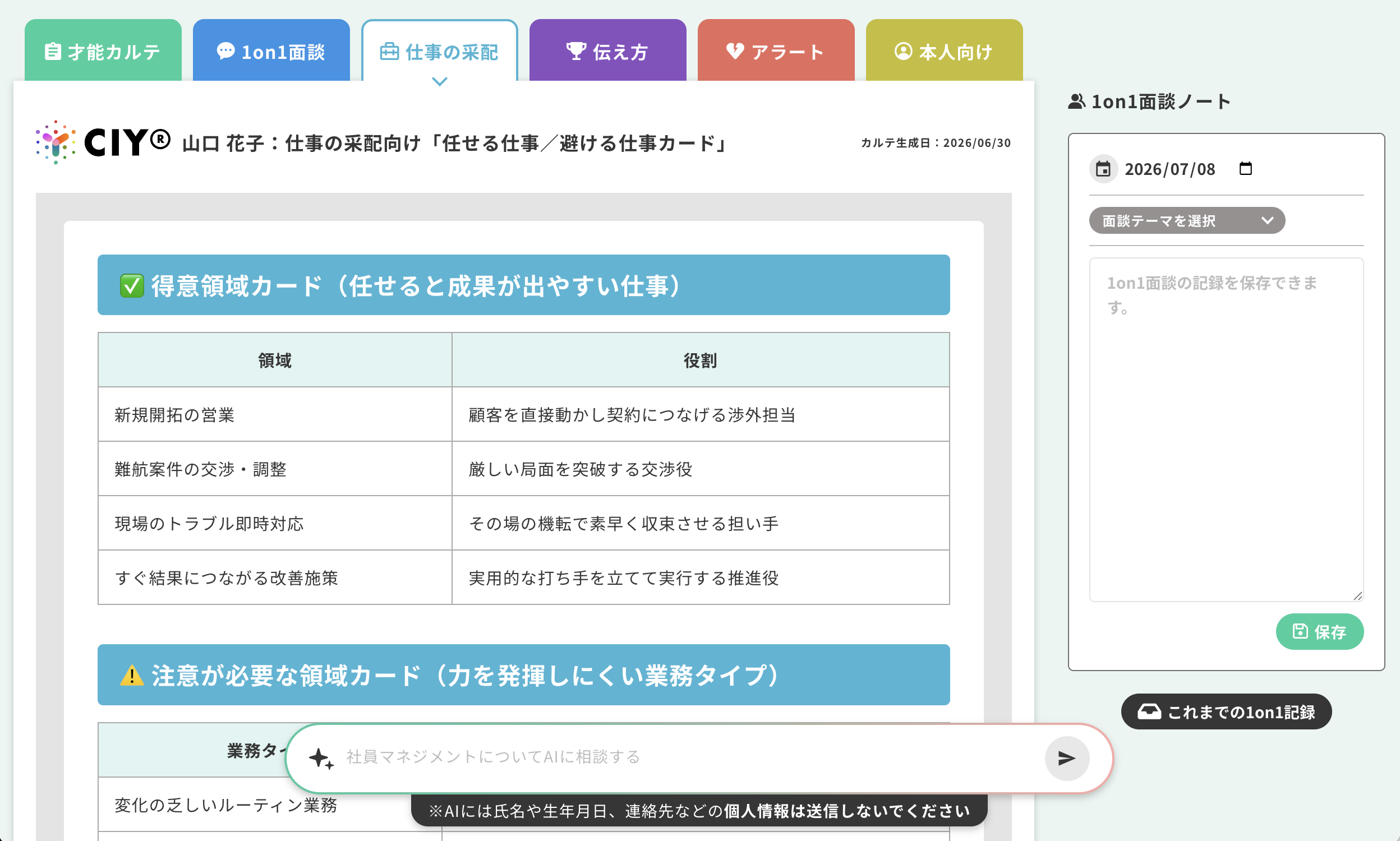
Task: Open the 面談テーマを選択 dropdown
Action: 1187,220
